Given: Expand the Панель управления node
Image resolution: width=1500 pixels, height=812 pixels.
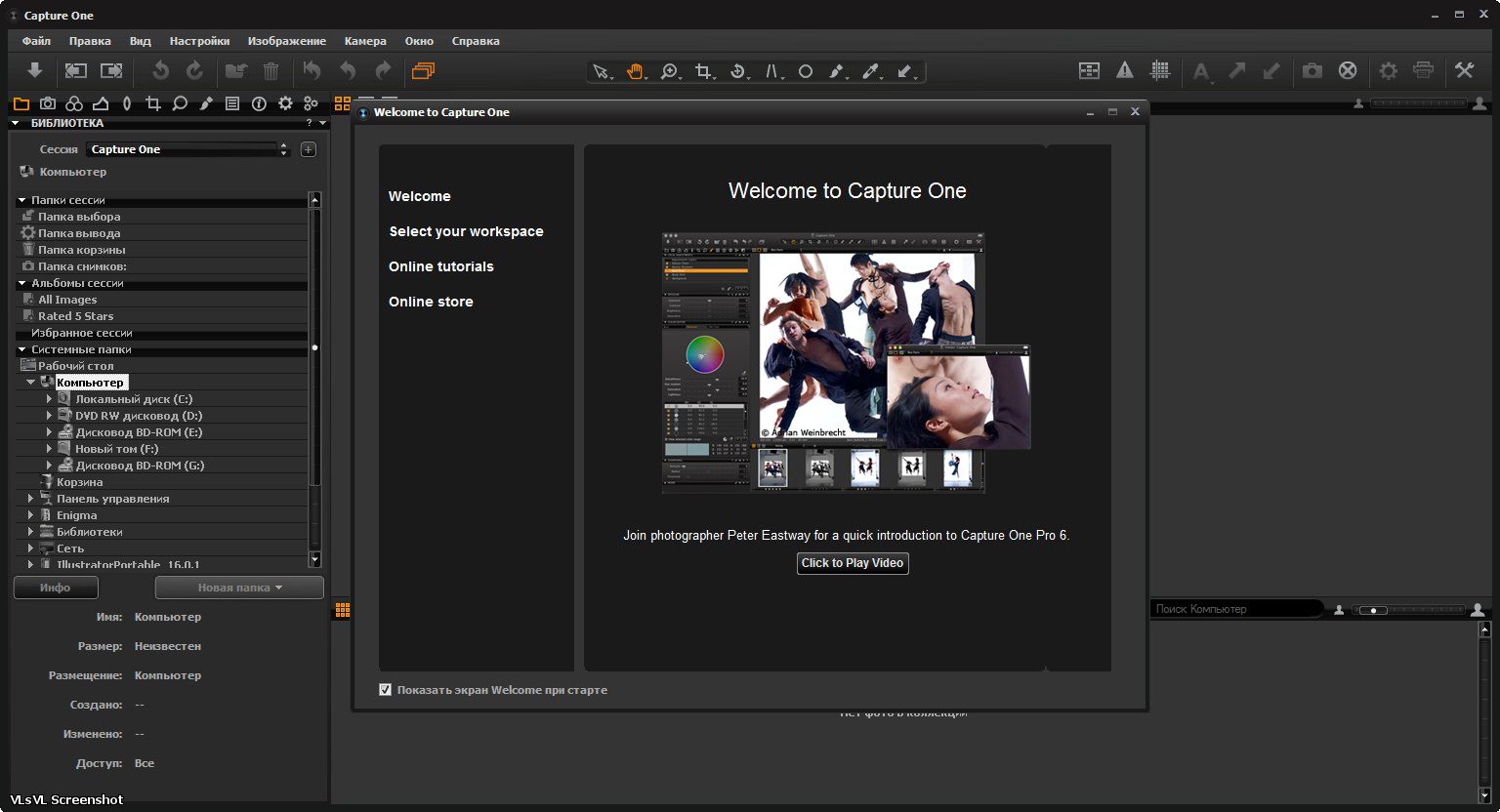Looking at the screenshot, I should (31, 499).
